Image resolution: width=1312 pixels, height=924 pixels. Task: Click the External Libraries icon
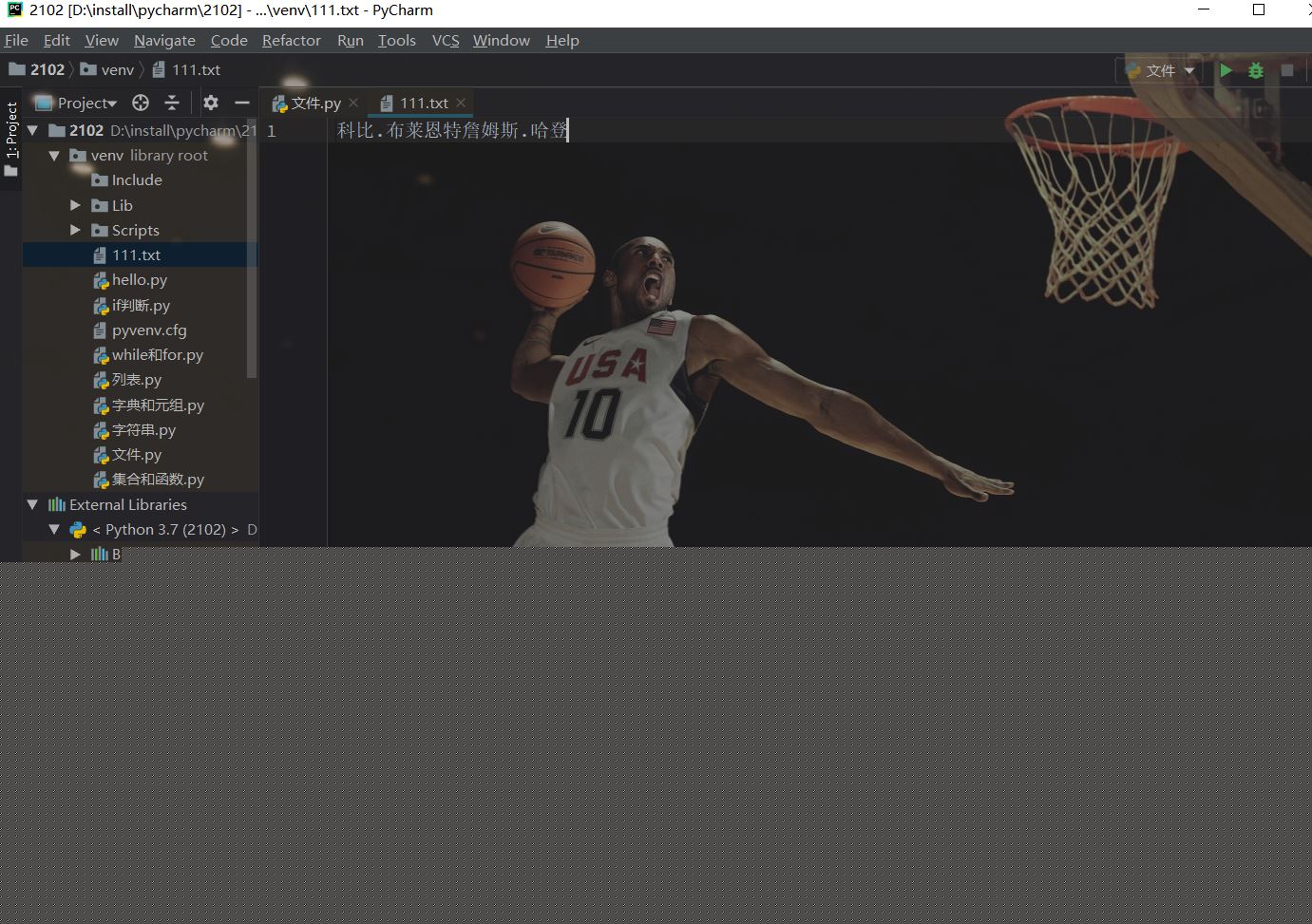coord(57,504)
